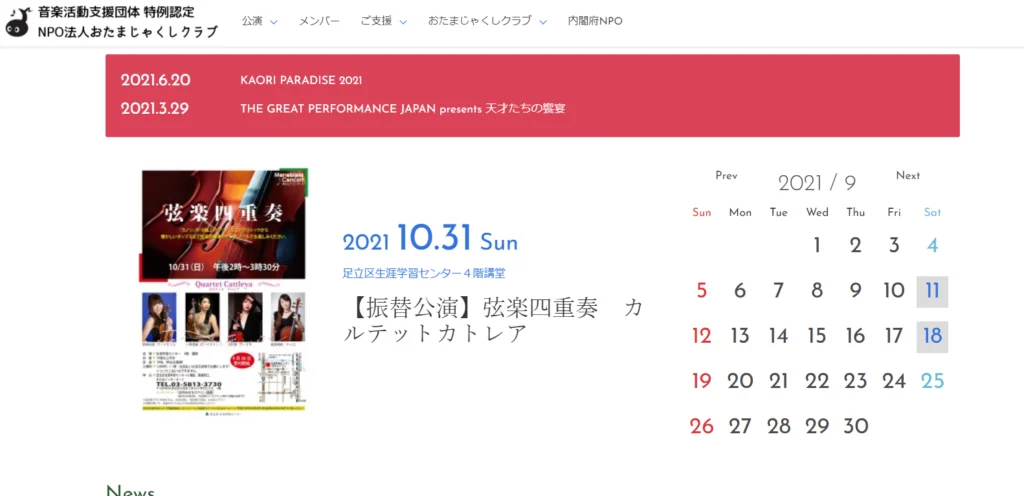Click the 2021 / 9 calendar heading
This screenshot has width=1024, height=496.
point(817,183)
